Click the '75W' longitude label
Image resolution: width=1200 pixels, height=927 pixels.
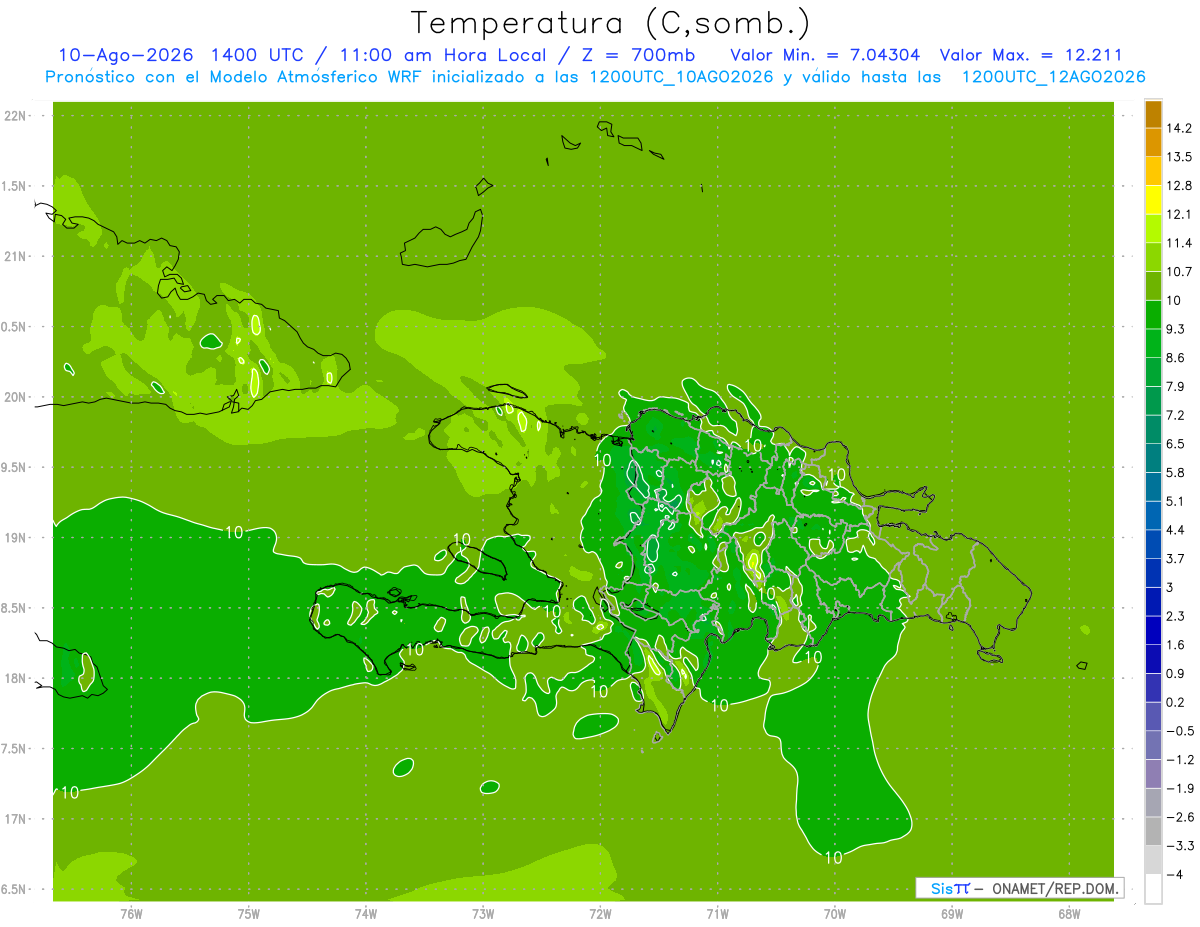click(x=249, y=914)
